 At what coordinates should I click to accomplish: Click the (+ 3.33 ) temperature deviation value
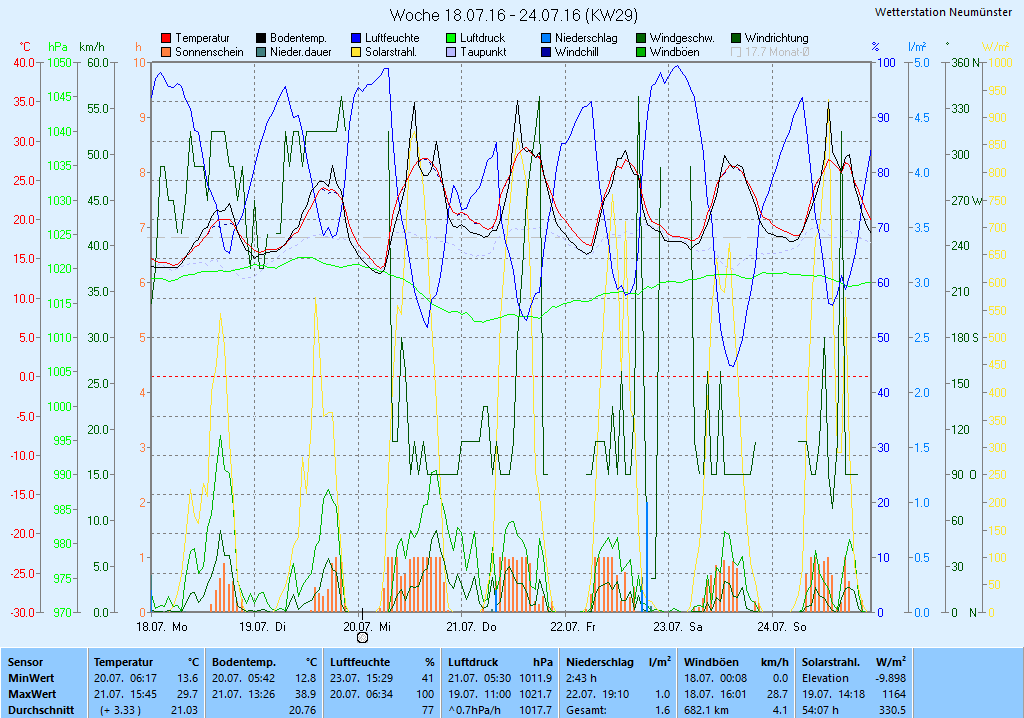pyautogui.click(x=120, y=710)
